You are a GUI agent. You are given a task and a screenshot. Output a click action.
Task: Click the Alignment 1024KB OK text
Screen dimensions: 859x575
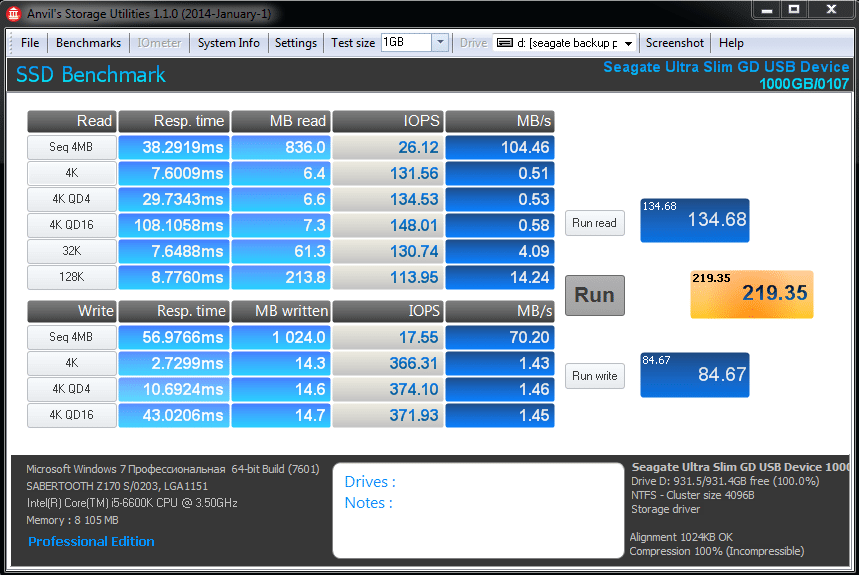click(x=681, y=537)
